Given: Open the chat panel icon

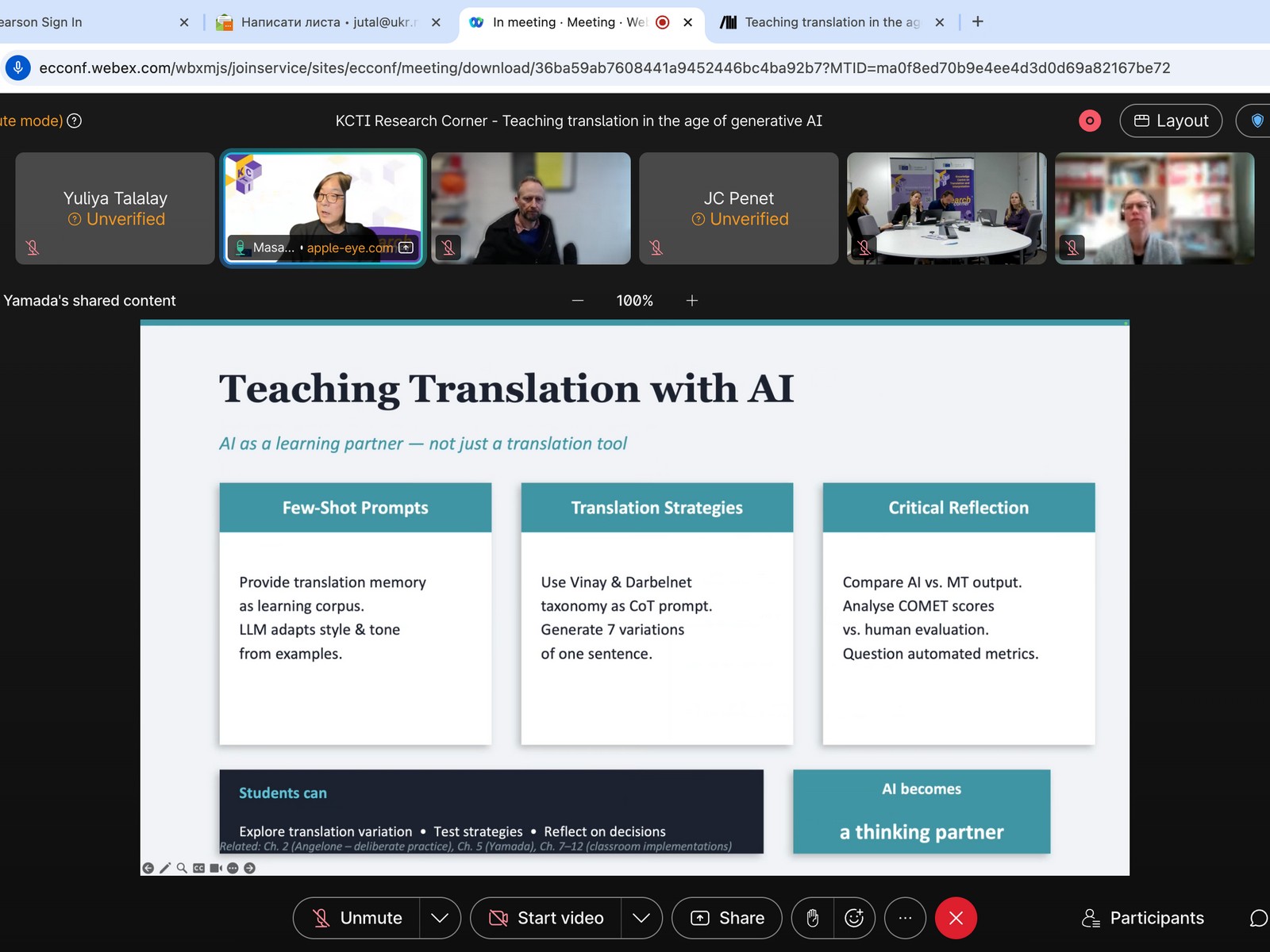Looking at the screenshot, I should coord(1257,918).
